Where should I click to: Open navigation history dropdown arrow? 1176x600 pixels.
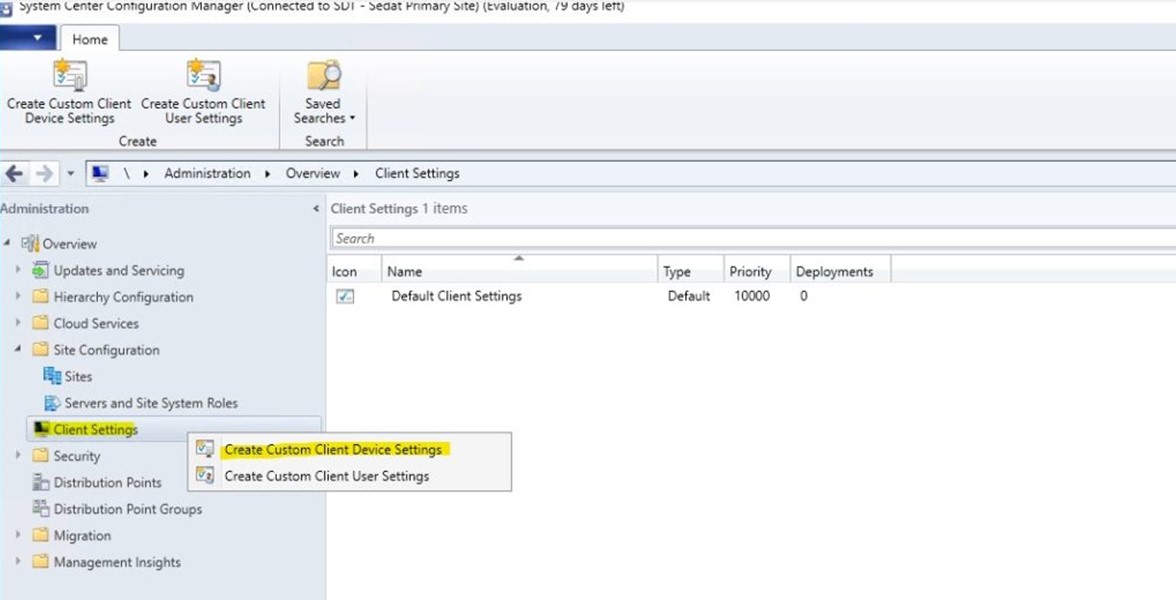tap(70, 174)
